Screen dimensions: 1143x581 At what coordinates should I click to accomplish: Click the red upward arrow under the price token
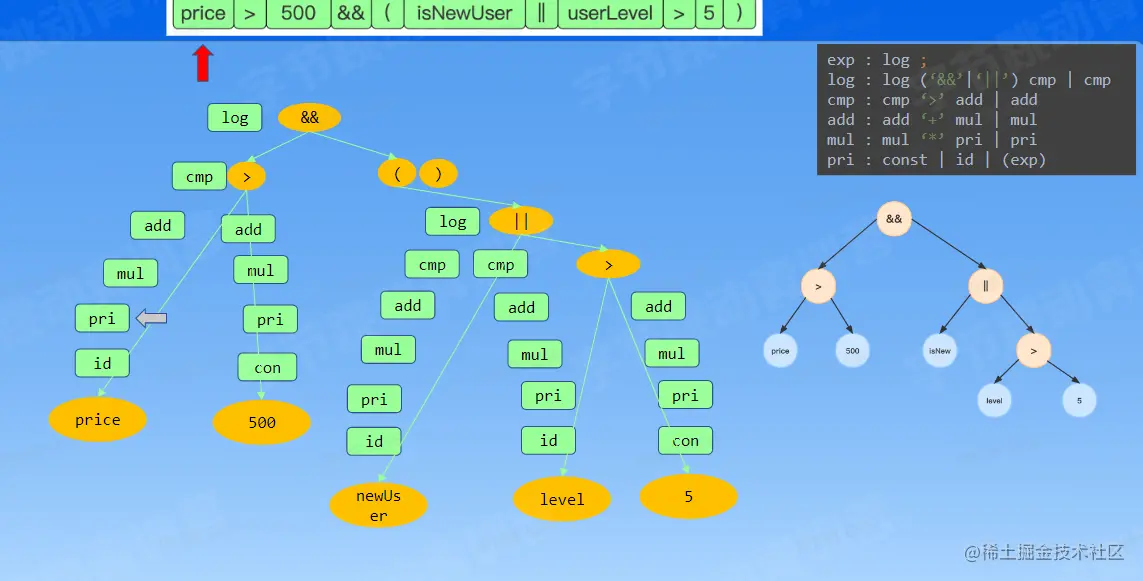[203, 63]
